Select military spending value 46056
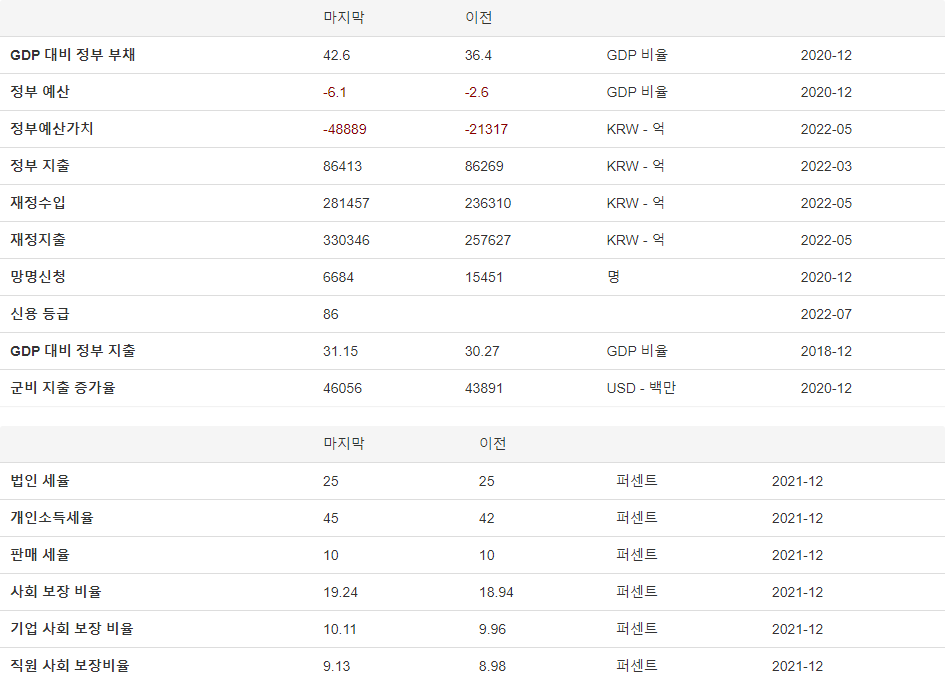945x684 pixels. 342,389
